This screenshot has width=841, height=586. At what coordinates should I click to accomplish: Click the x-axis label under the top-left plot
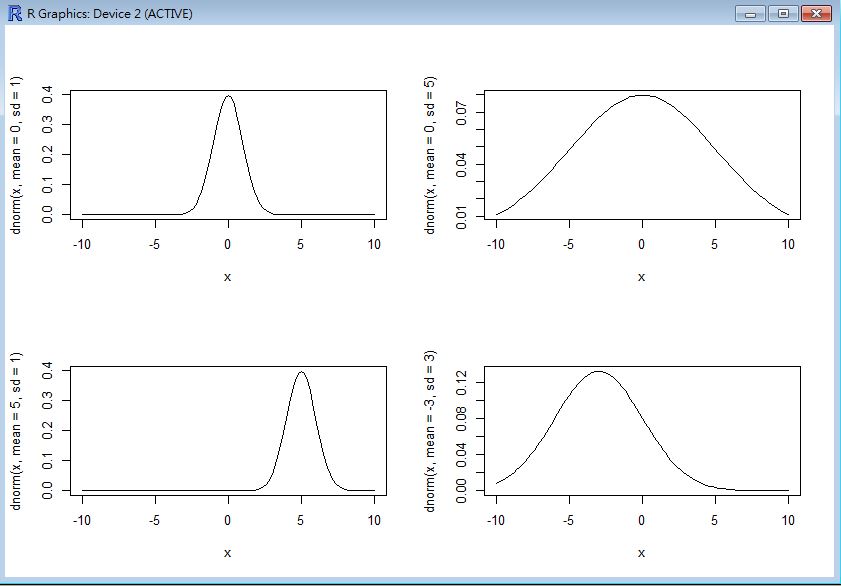coord(228,277)
